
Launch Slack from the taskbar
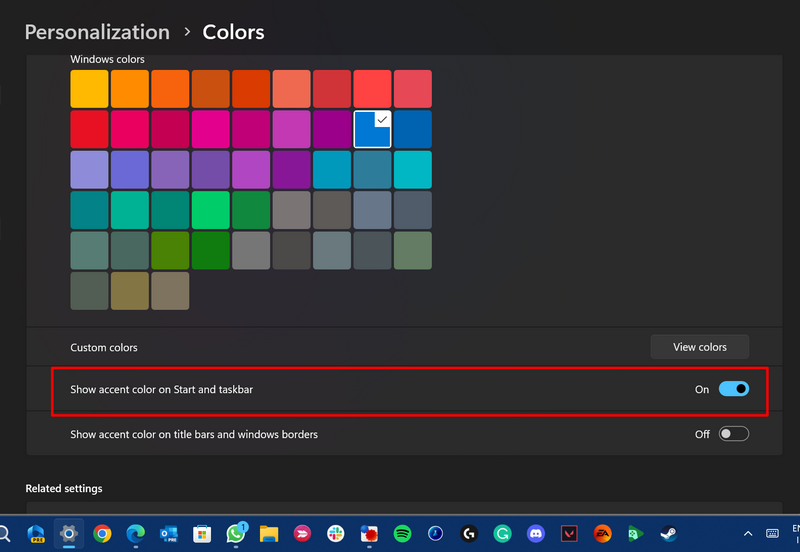[x=335, y=534]
